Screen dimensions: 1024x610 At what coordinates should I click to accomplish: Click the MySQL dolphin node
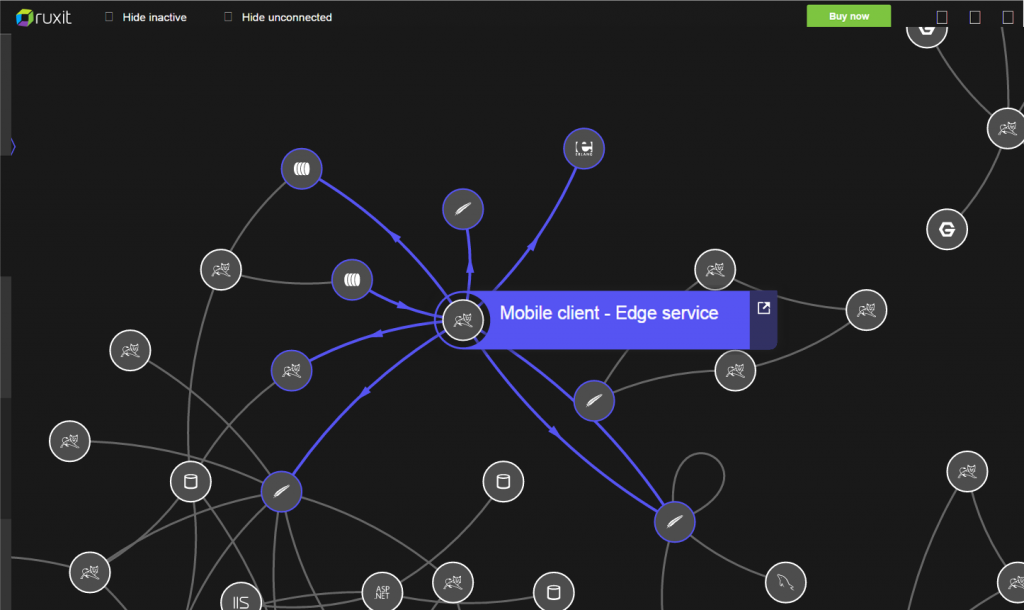coord(785,583)
